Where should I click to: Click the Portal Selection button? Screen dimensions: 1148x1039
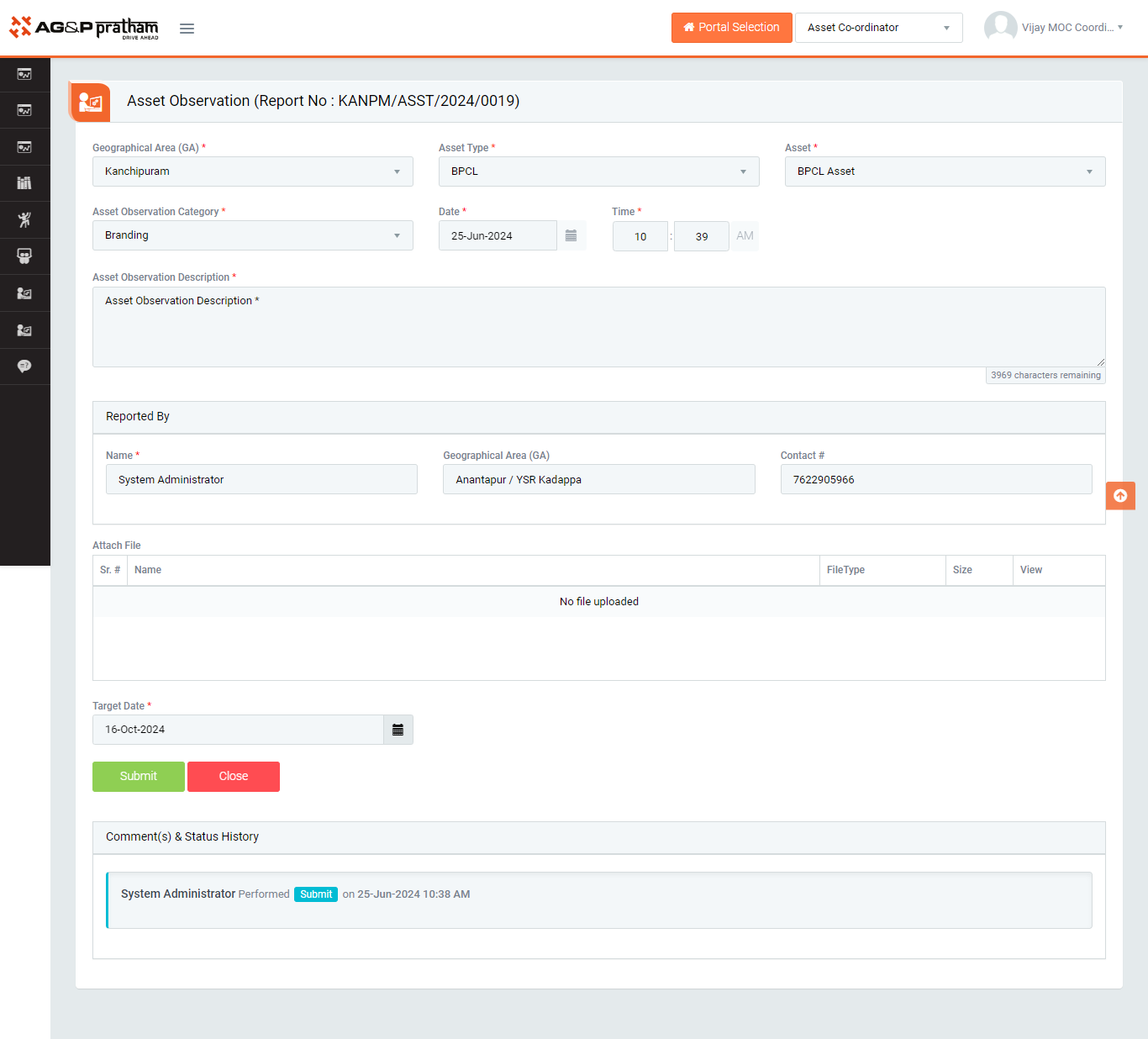pos(731,28)
